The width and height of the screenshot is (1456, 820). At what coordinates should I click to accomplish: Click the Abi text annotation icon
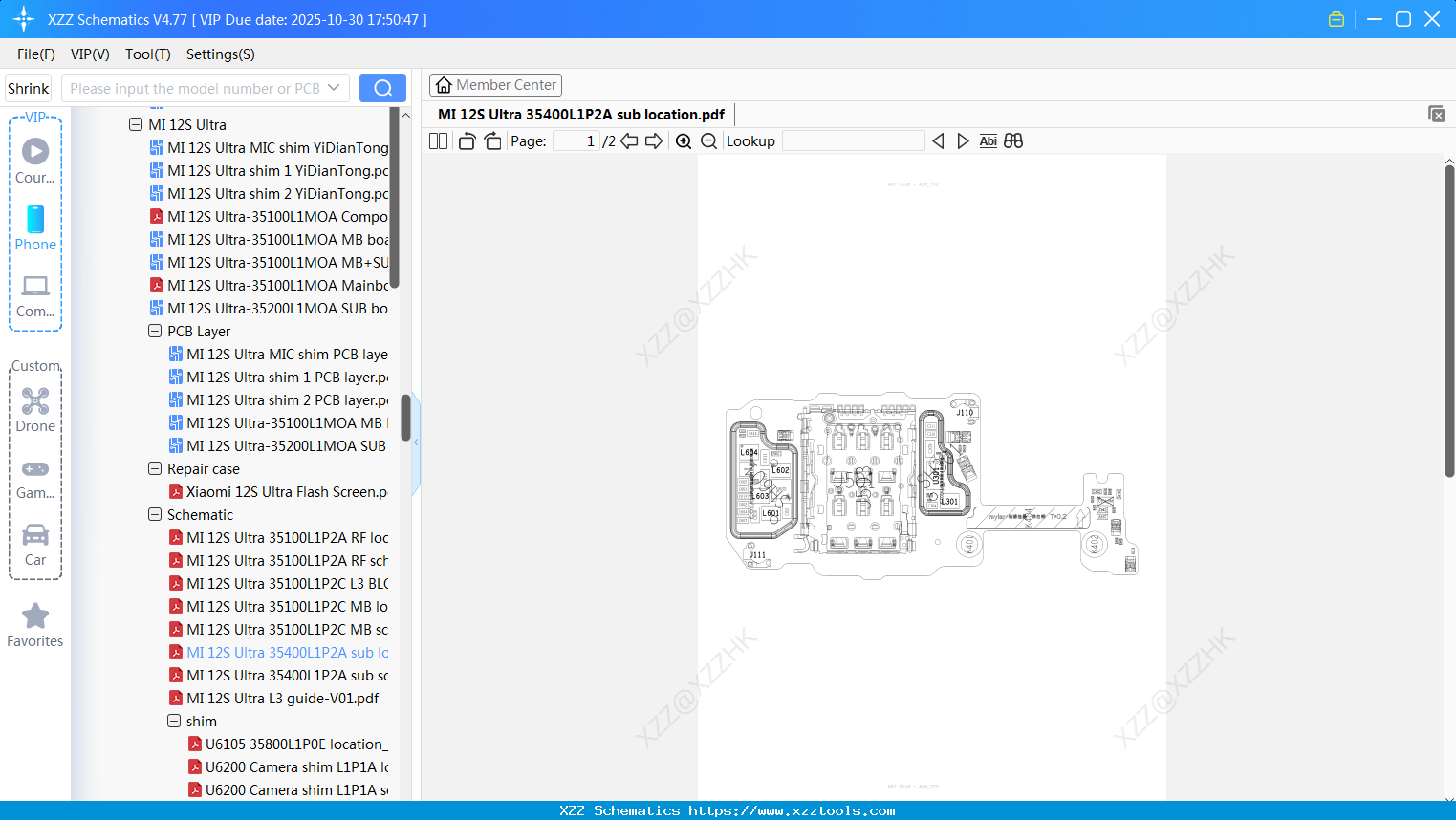(988, 140)
